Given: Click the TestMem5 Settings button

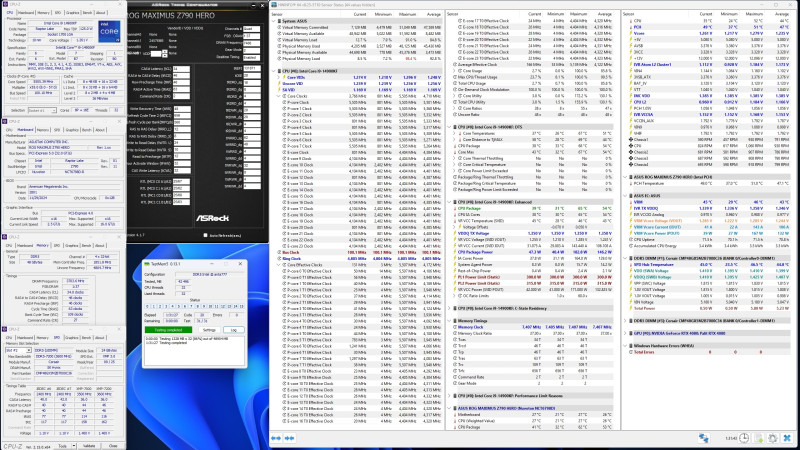Looking at the screenshot, I should point(209,330).
